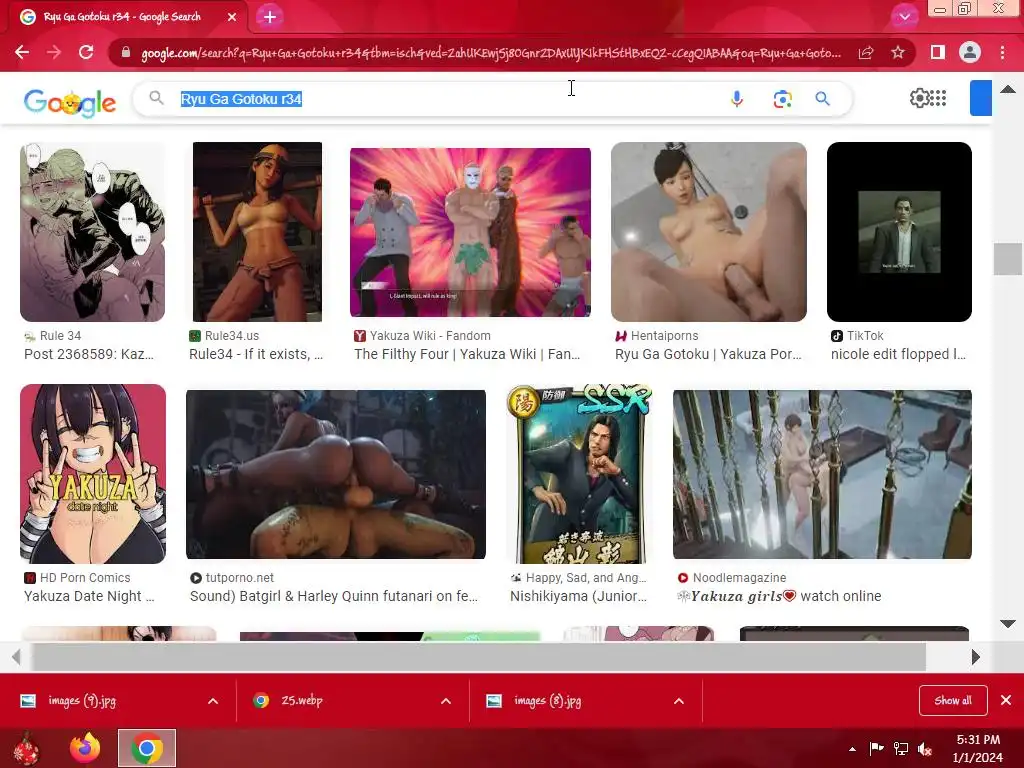Open the Nishikiyama SSR card thumbnail
The height and width of the screenshot is (768, 1024).
[x=579, y=474]
